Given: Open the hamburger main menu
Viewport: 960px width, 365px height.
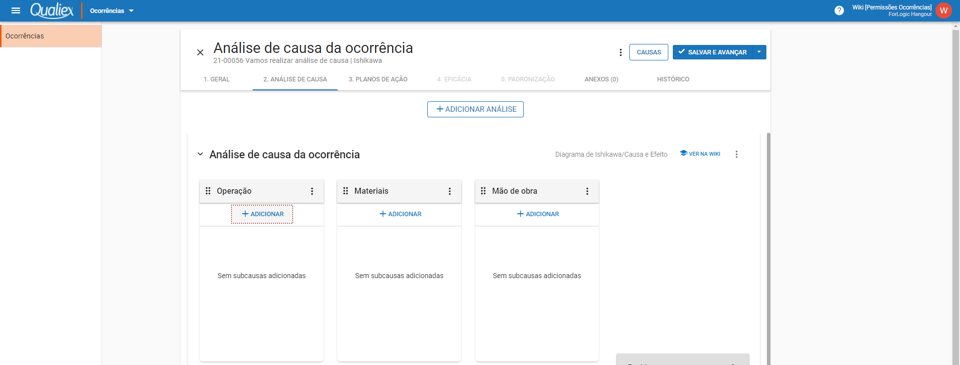Looking at the screenshot, I should click(x=16, y=10).
